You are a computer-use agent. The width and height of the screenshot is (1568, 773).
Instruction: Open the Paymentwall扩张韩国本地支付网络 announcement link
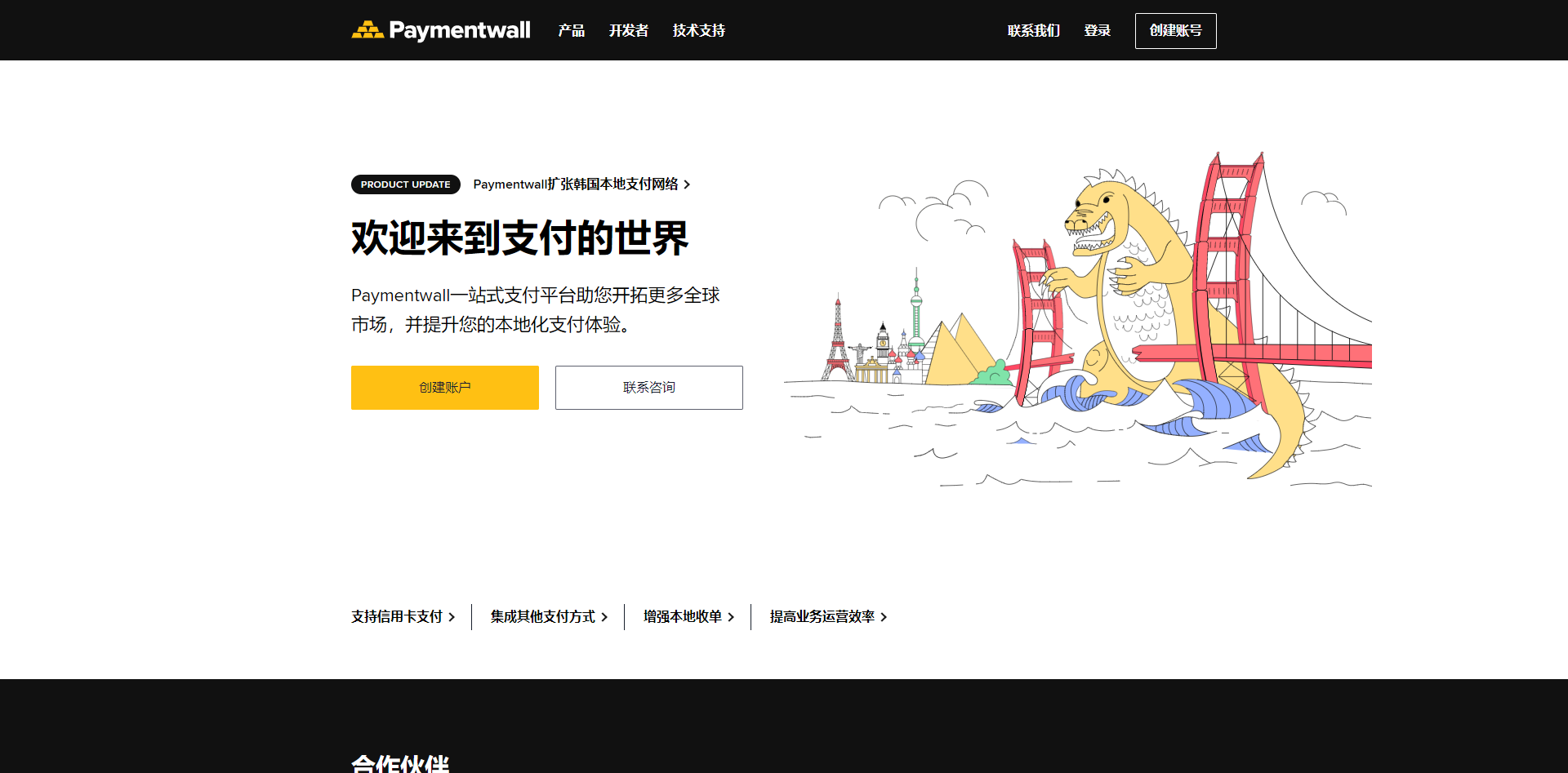pyautogui.click(x=575, y=184)
